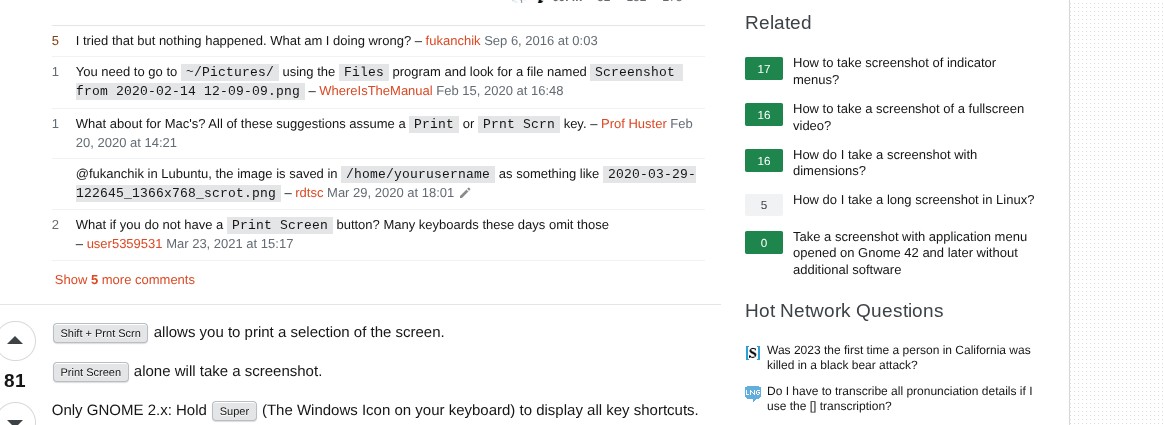The width and height of the screenshot is (1164, 425).
Task: Click the green score badge showing 0
Action: [764, 243]
